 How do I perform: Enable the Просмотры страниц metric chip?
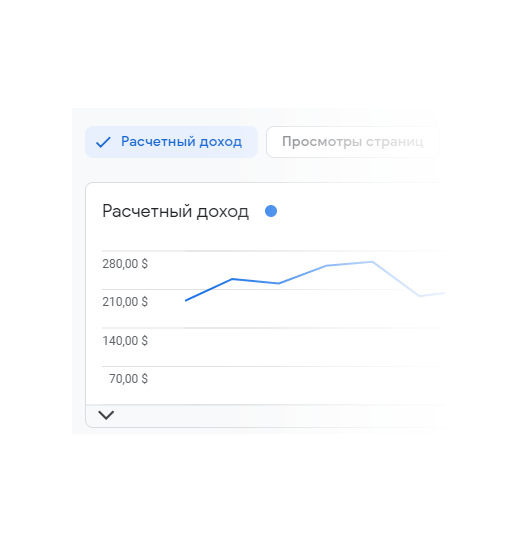click(352, 142)
